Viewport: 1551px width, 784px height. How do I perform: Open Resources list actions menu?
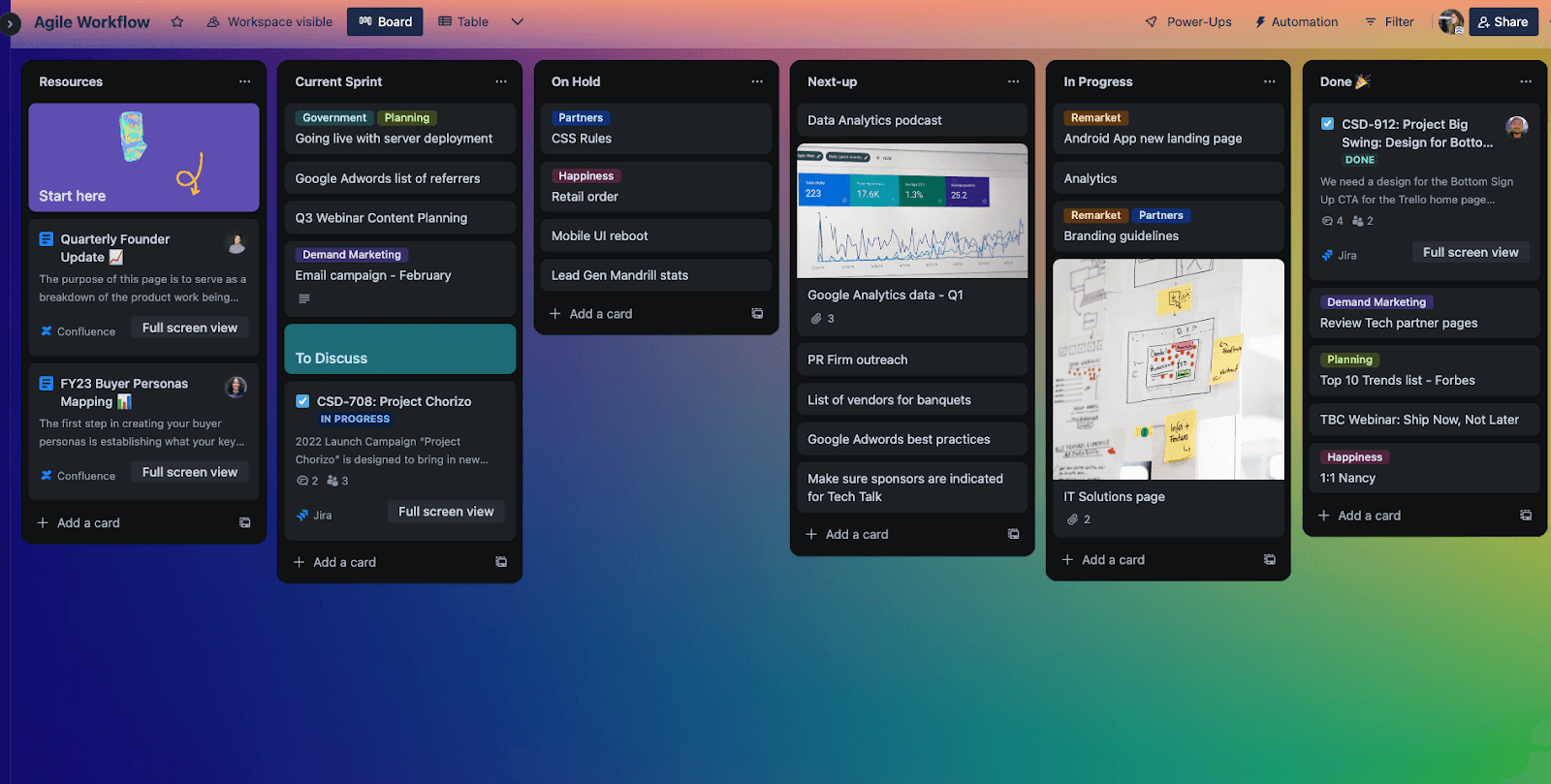click(x=245, y=81)
